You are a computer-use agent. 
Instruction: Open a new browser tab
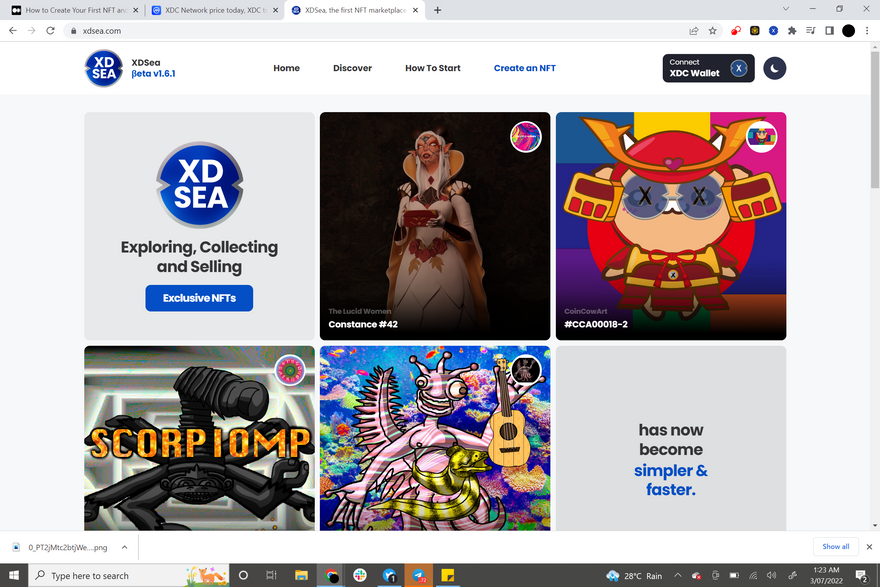(x=437, y=10)
